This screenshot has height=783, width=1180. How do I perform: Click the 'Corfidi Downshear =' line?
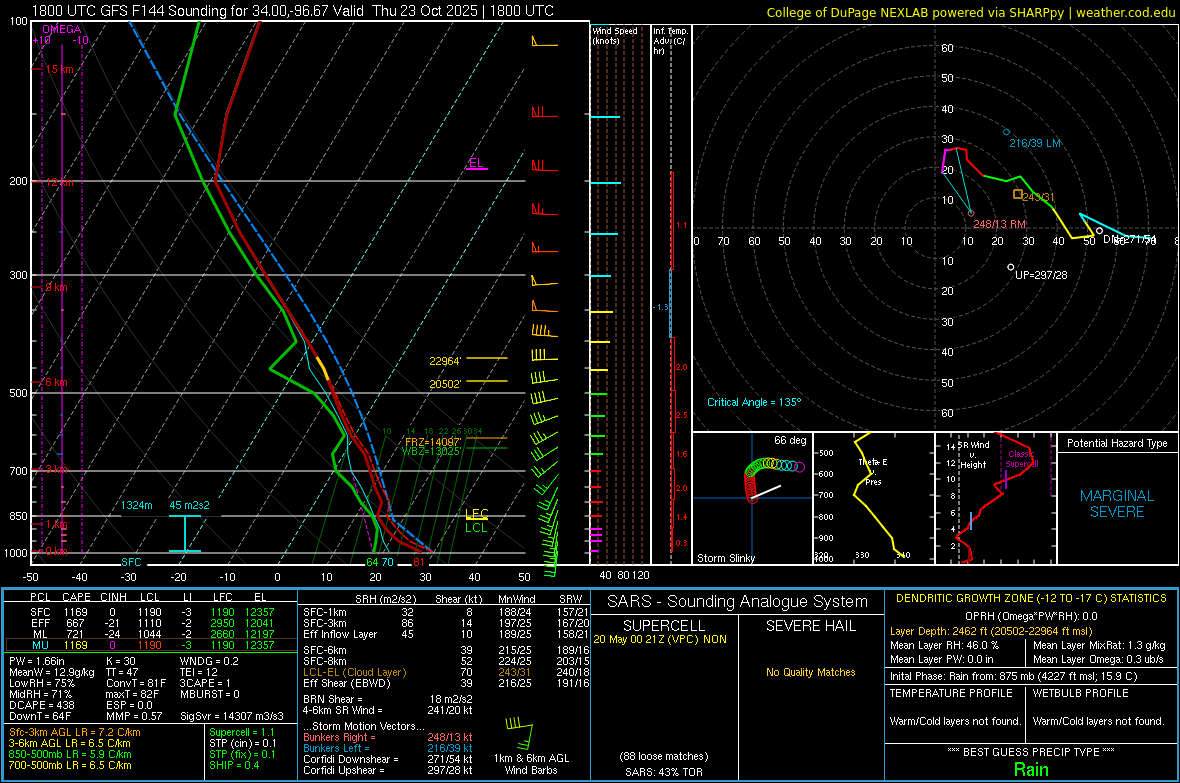tap(388, 759)
